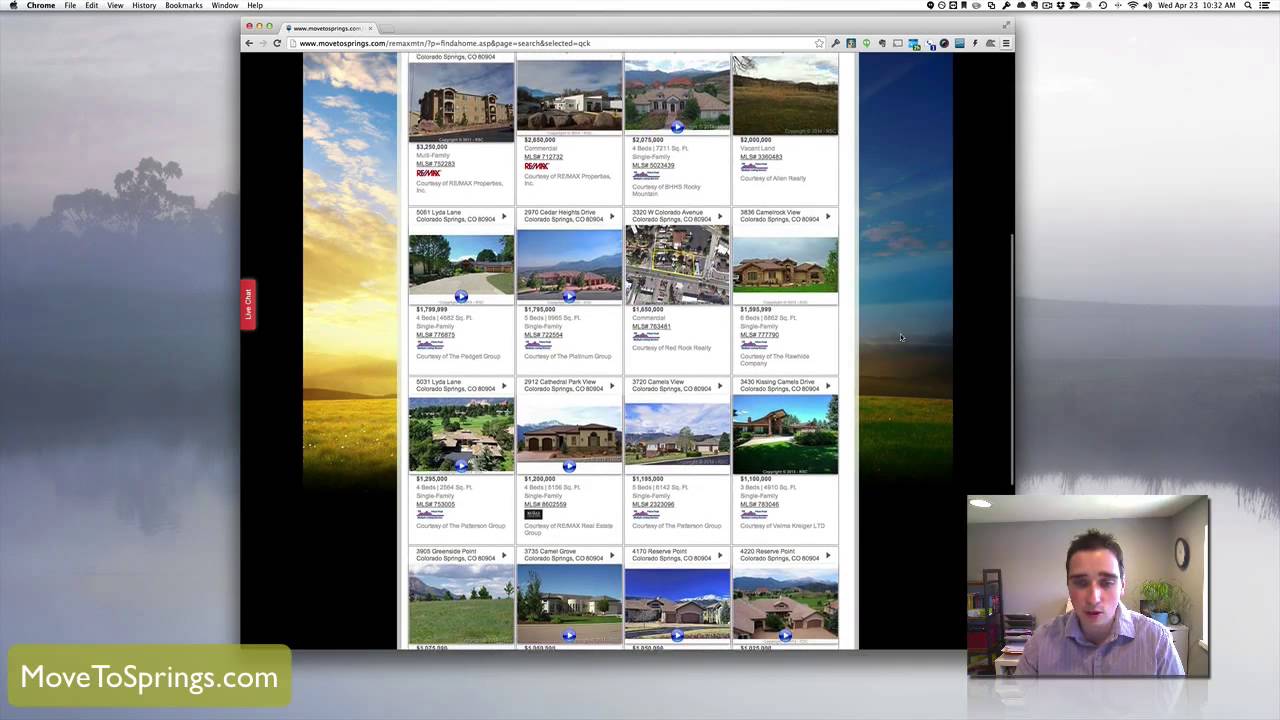Play virtual tour on 2970 Cedar Heights Drive photo
This screenshot has height=720, width=1280.
tap(569, 297)
